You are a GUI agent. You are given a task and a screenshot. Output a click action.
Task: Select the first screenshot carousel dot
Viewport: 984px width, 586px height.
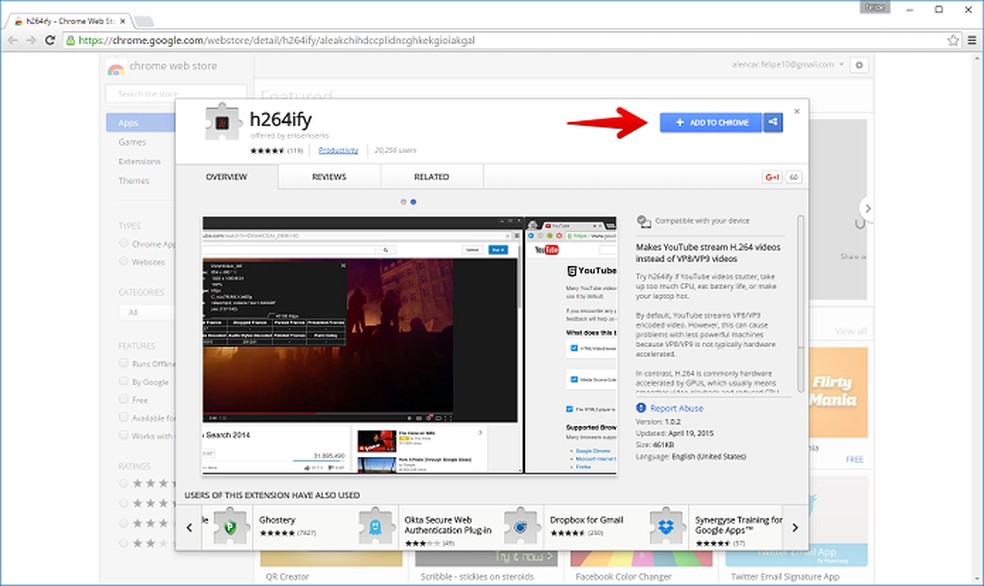[404, 202]
